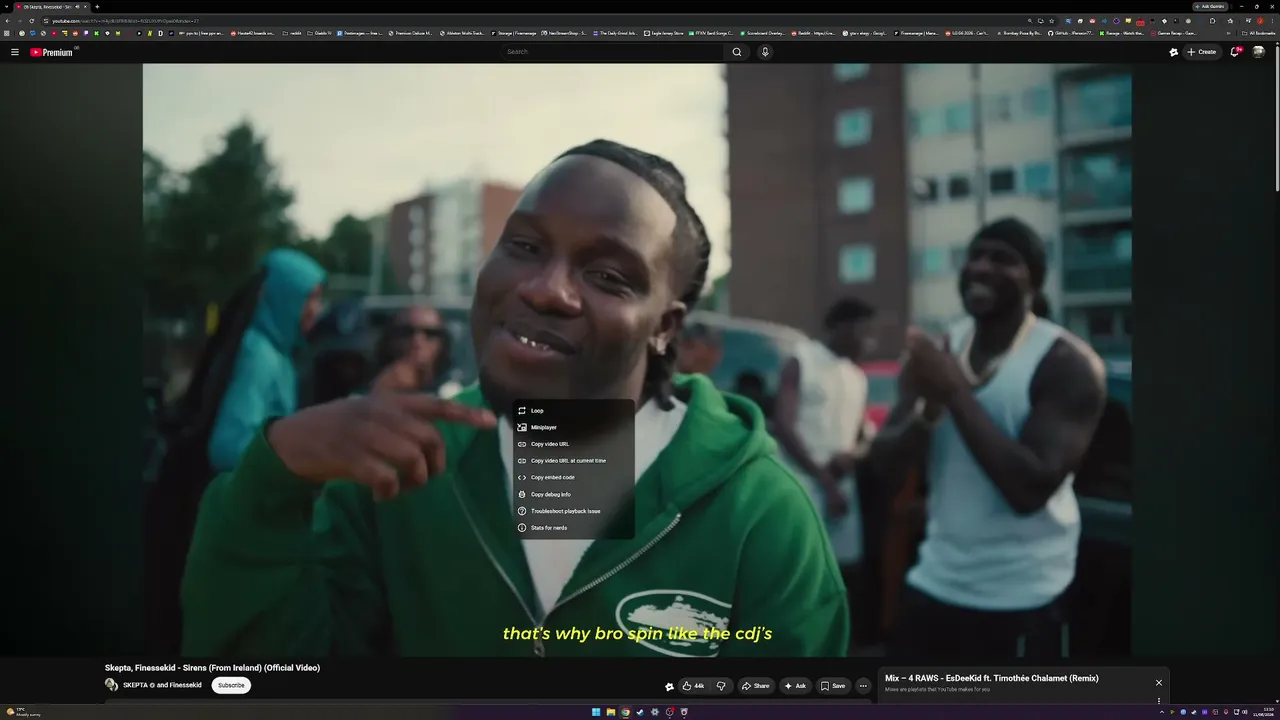Click the YouTube search box

coord(612,52)
